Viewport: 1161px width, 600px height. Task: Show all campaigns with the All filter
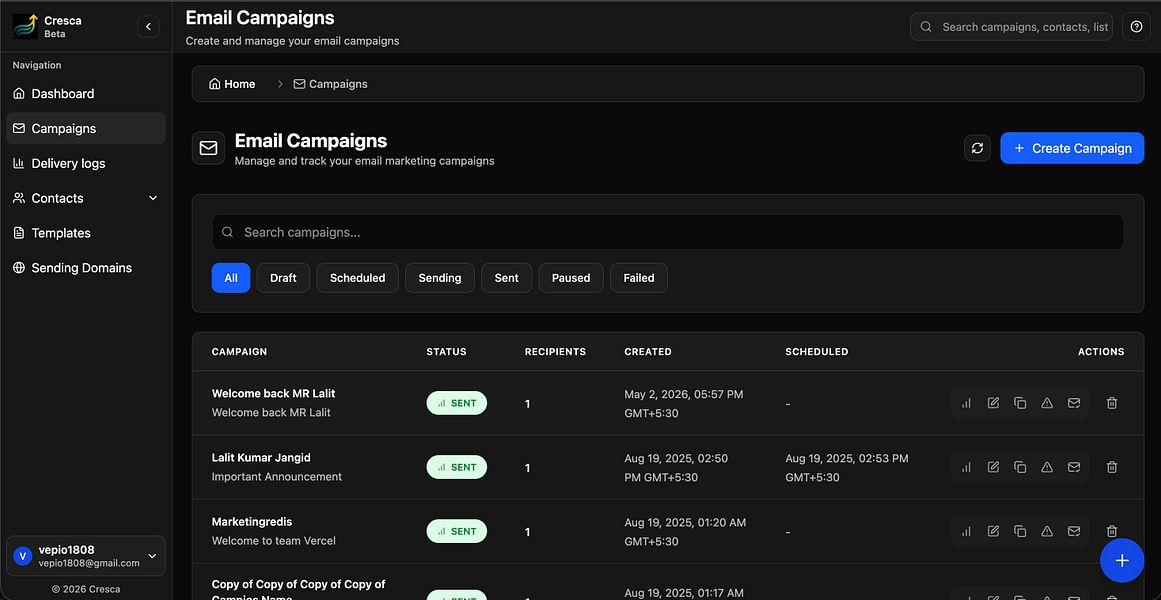[231, 278]
